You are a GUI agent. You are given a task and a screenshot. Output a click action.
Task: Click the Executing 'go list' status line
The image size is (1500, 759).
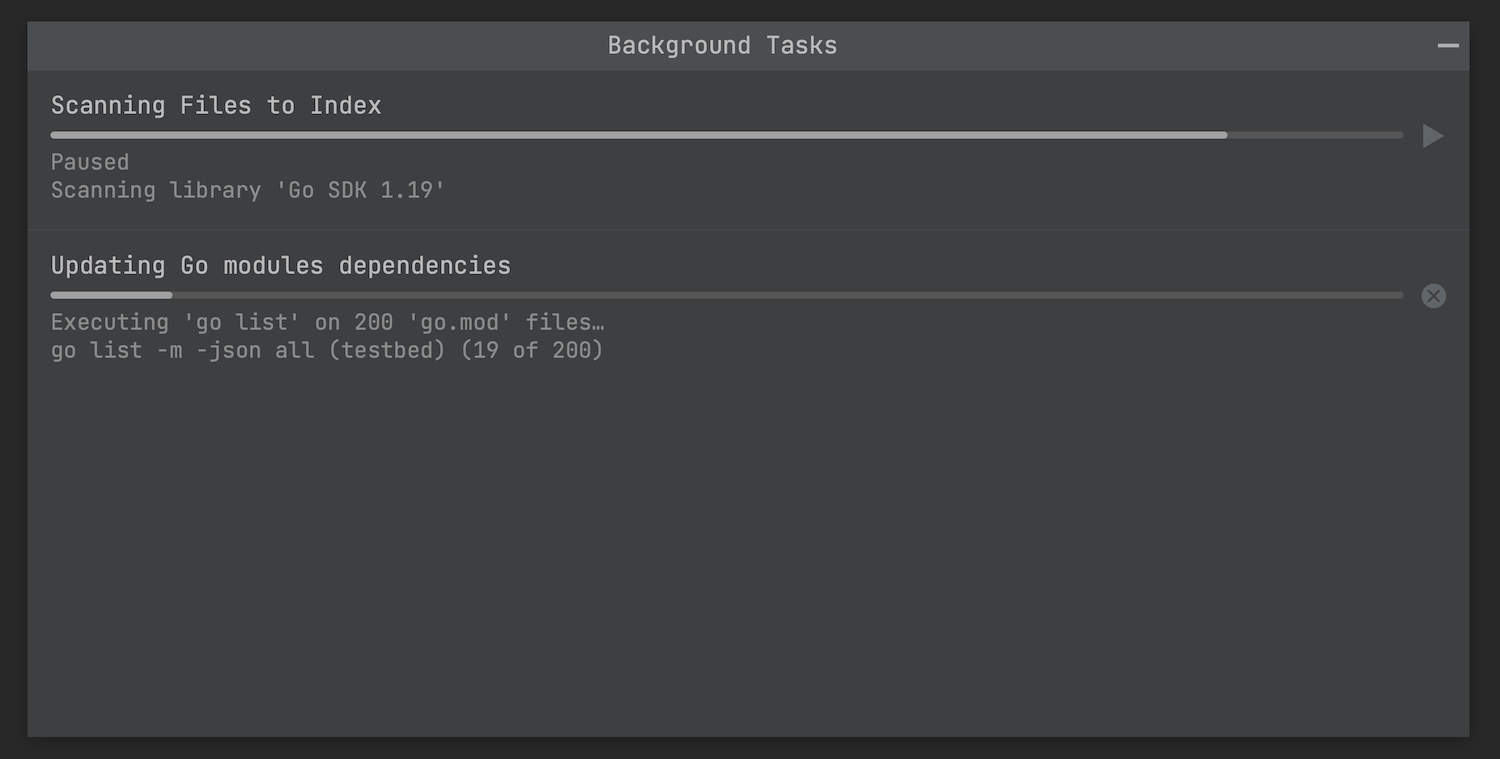click(327, 322)
